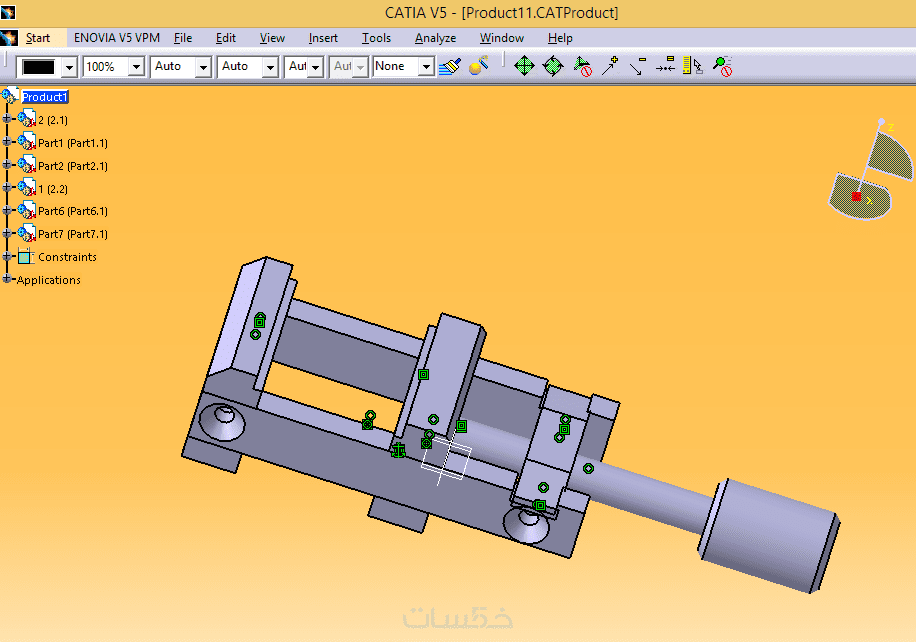This screenshot has width=916, height=642.
Task: Click the vise handle cylinder in 3D view
Action: click(769, 535)
